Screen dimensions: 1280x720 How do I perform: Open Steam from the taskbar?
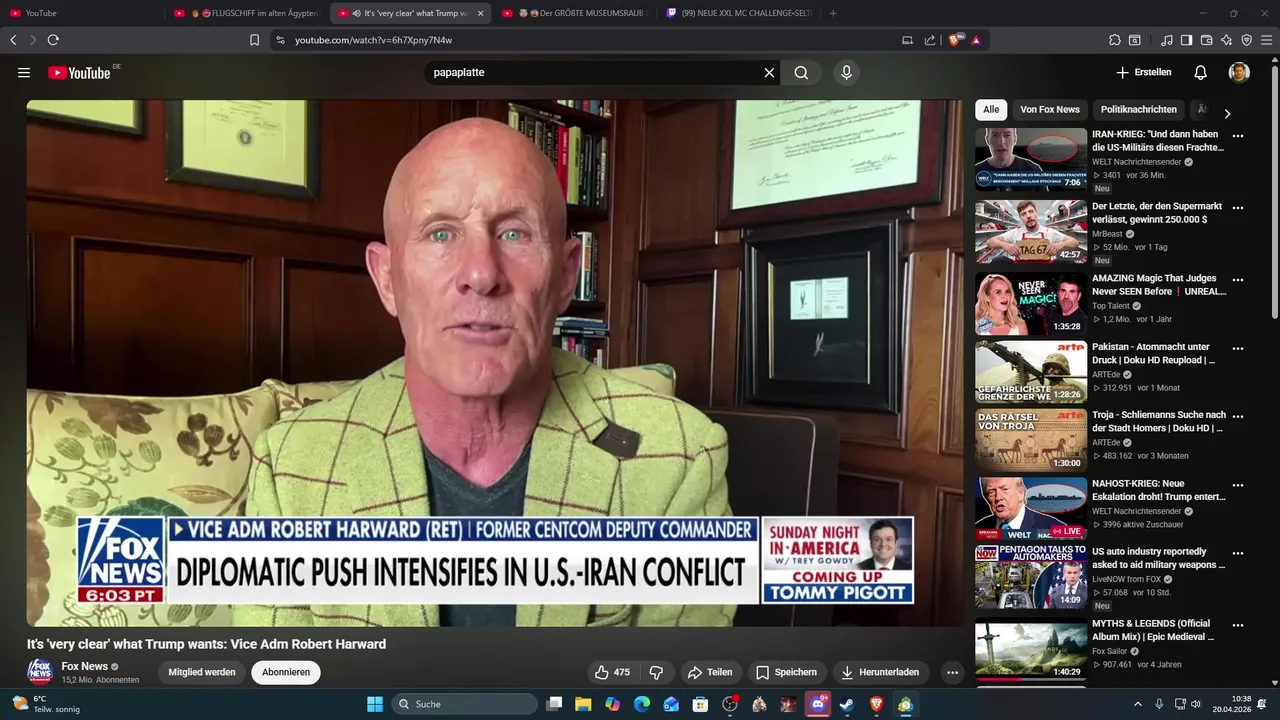pos(847,704)
